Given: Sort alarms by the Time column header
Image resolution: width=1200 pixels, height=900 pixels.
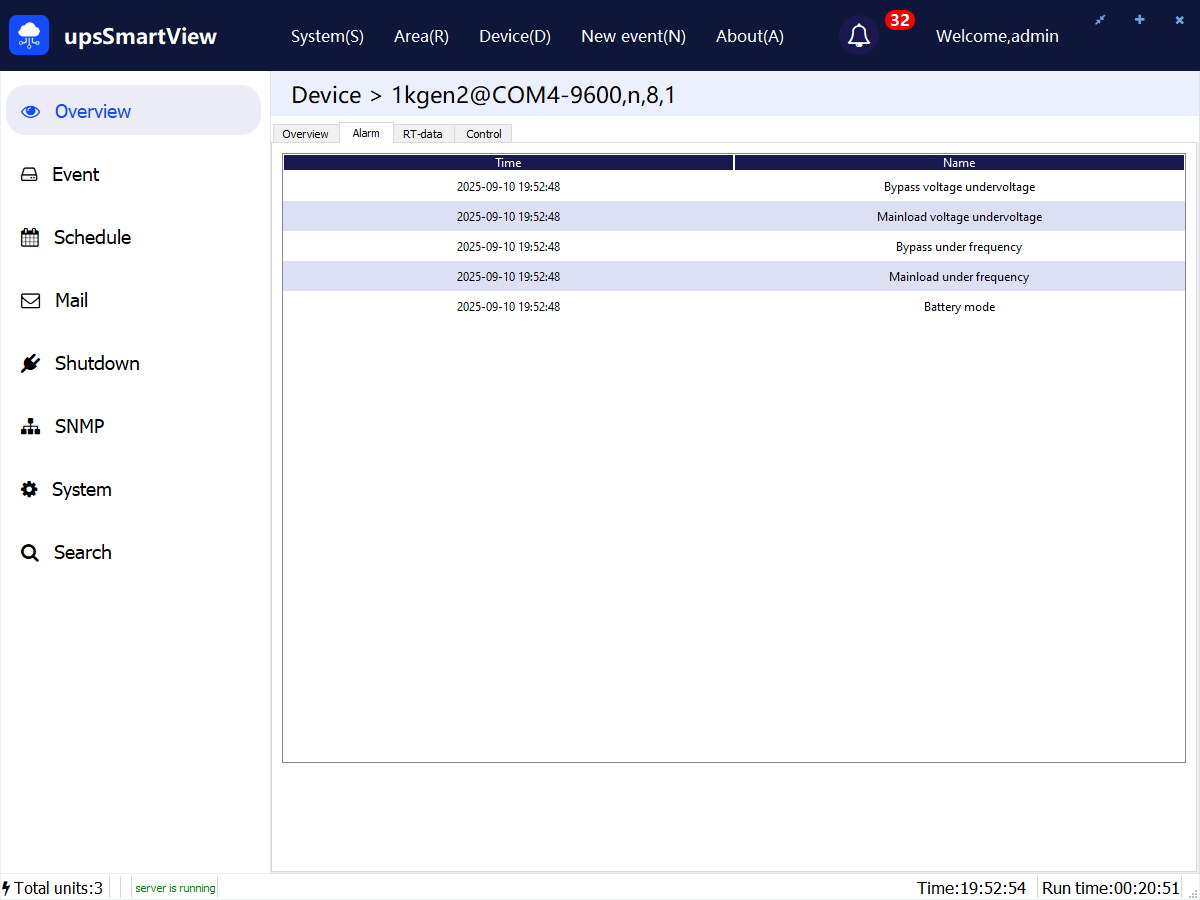Looking at the screenshot, I should 508,163.
